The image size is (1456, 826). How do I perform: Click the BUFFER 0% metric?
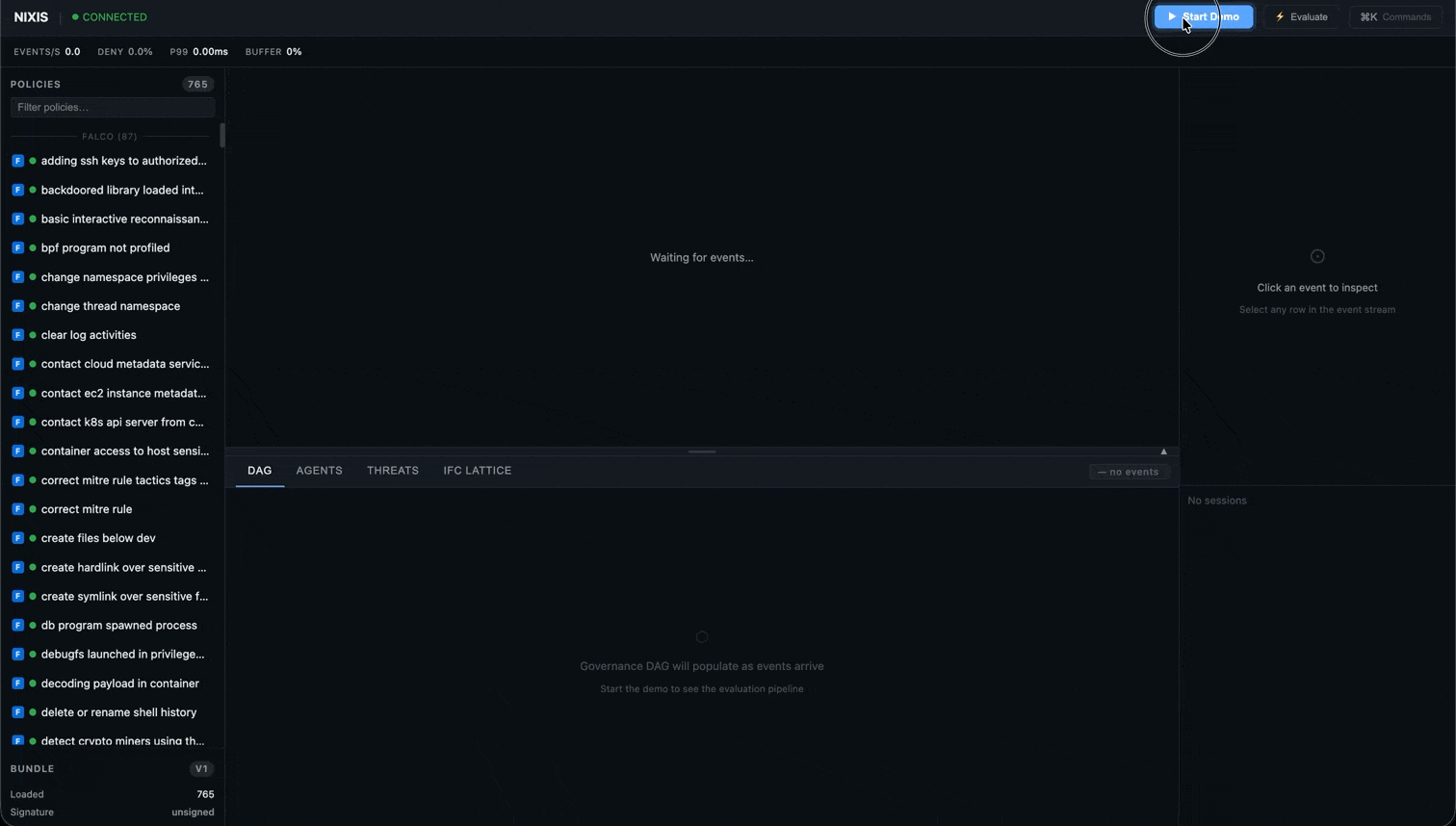tap(273, 52)
